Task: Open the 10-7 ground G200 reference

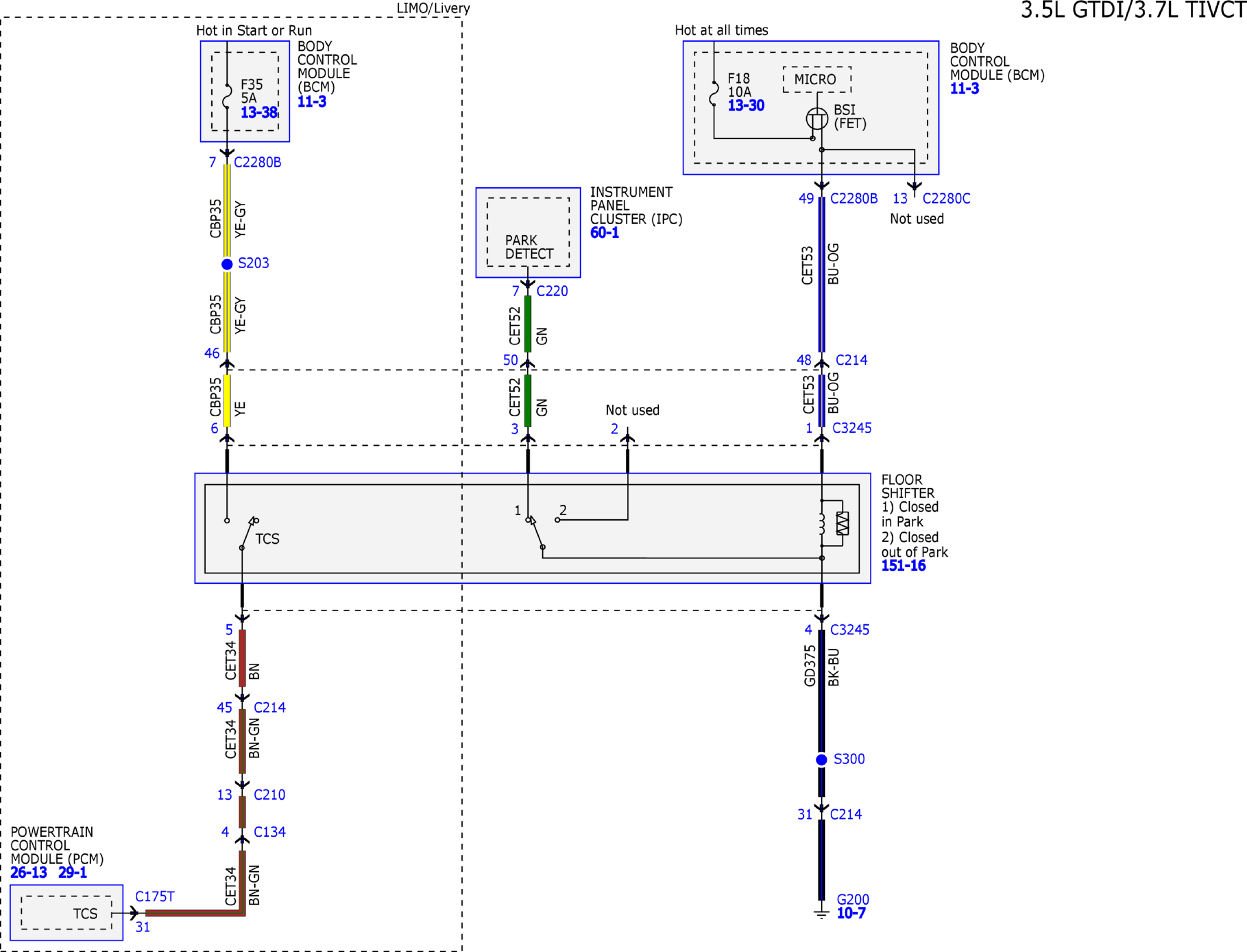Action: click(851, 913)
